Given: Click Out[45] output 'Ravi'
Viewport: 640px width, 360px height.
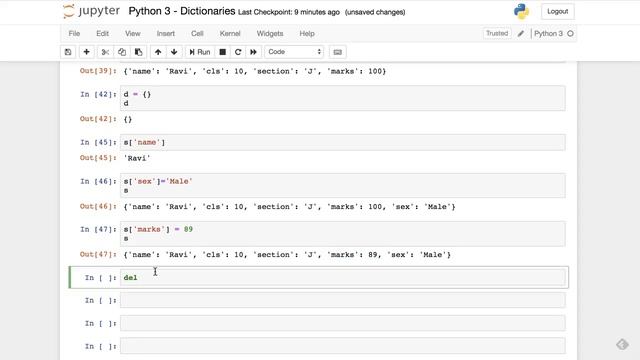Looking at the screenshot, I should tap(137, 158).
